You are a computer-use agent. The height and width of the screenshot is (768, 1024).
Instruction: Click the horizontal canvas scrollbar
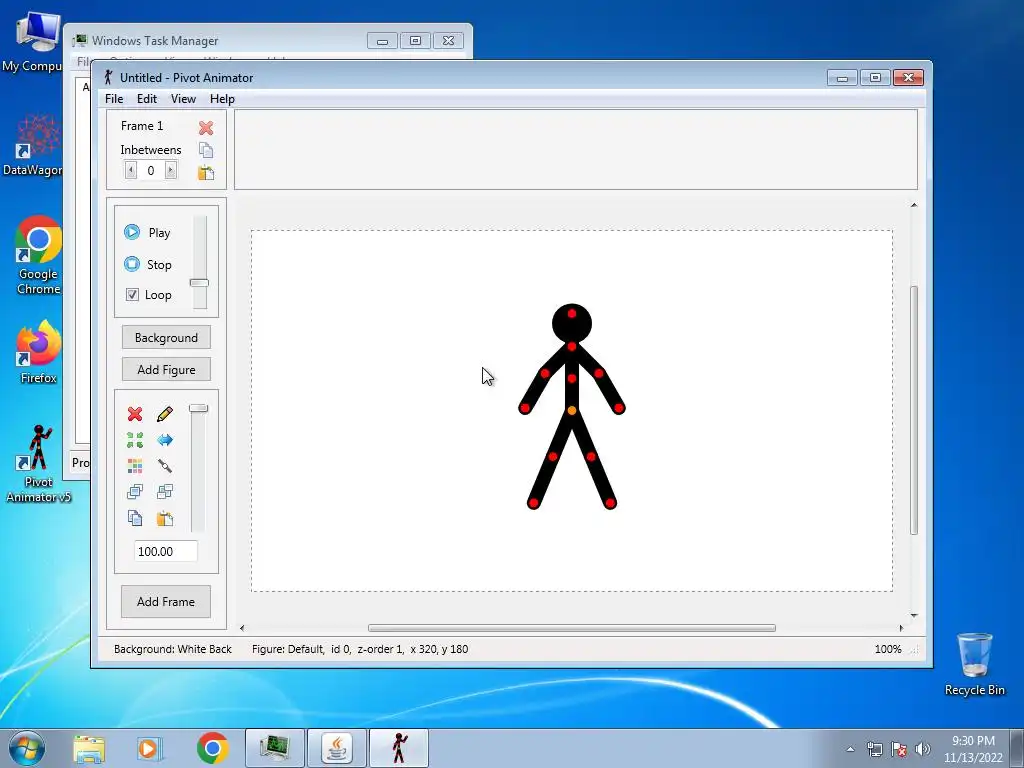pyautogui.click(x=571, y=628)
